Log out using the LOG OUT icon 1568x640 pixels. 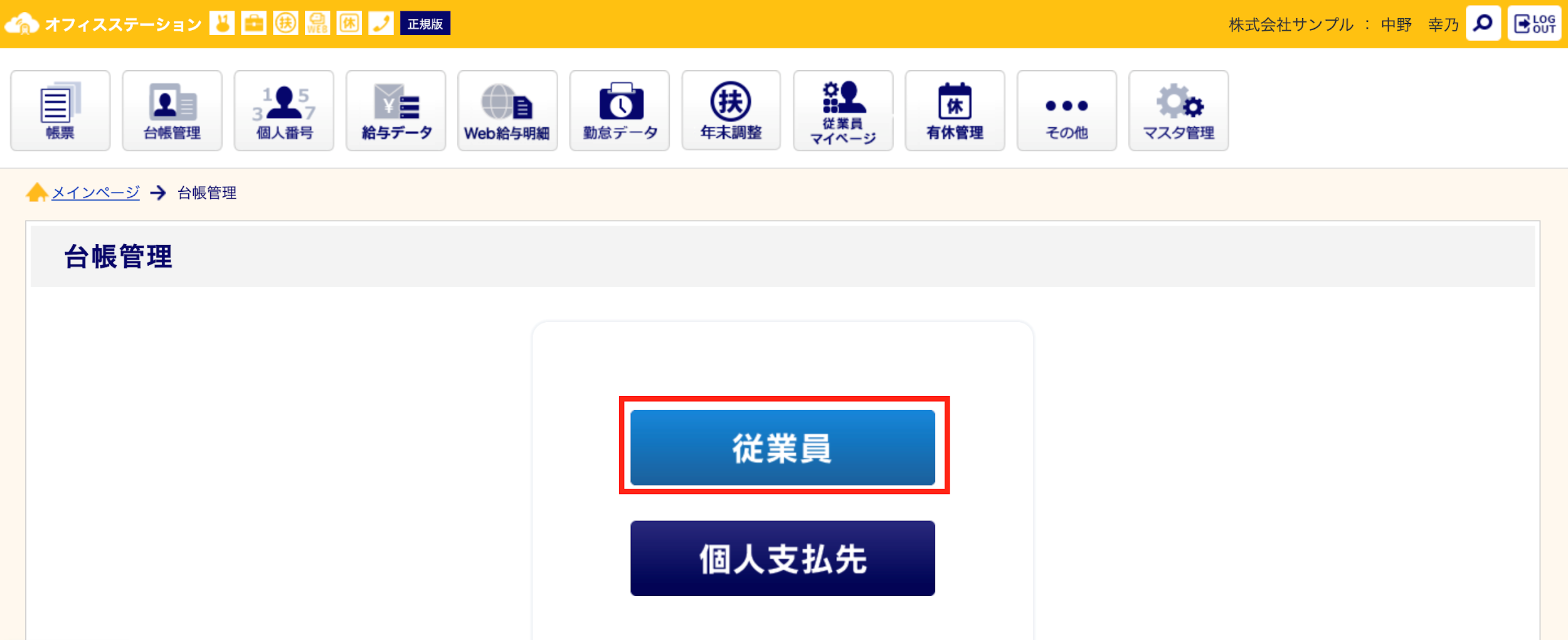click(x=1534, y=24)
